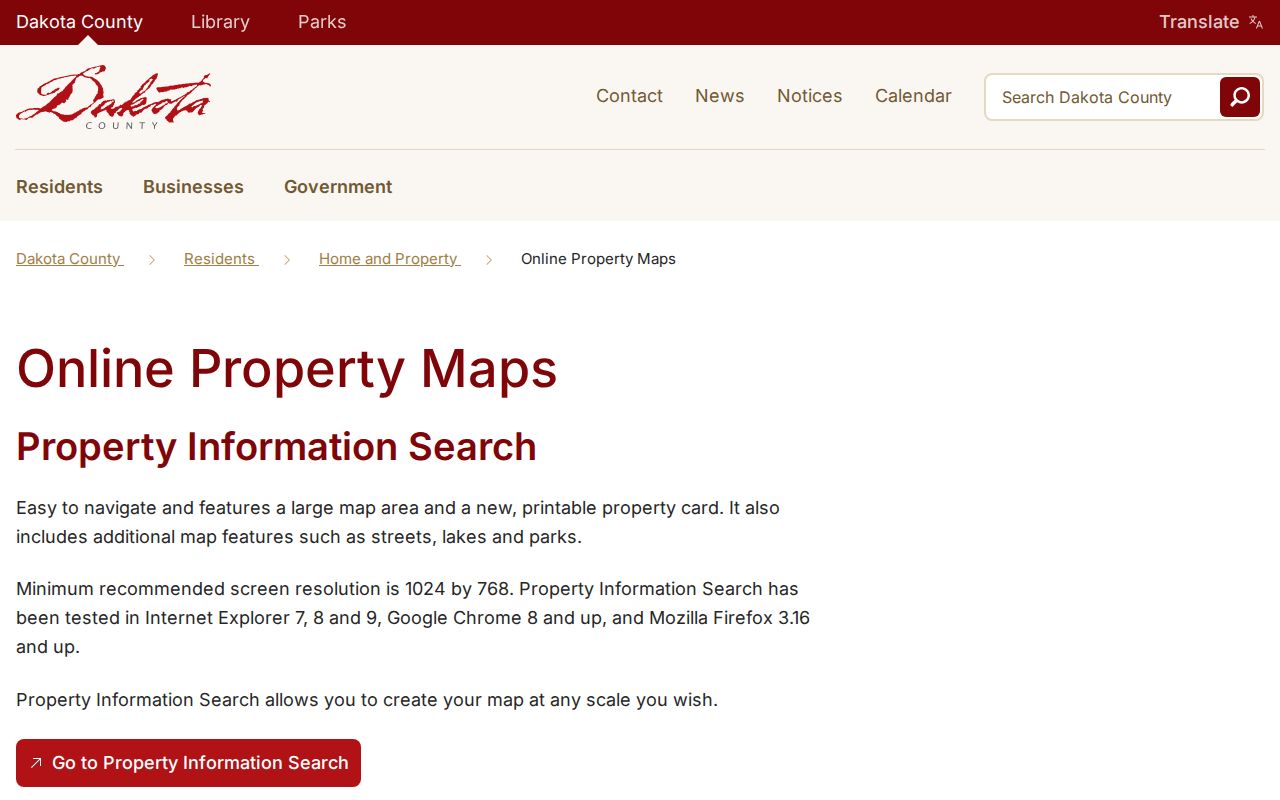Follow the Residents breadcrumb link
1280x800 pixels.
(x=220, y=259)
